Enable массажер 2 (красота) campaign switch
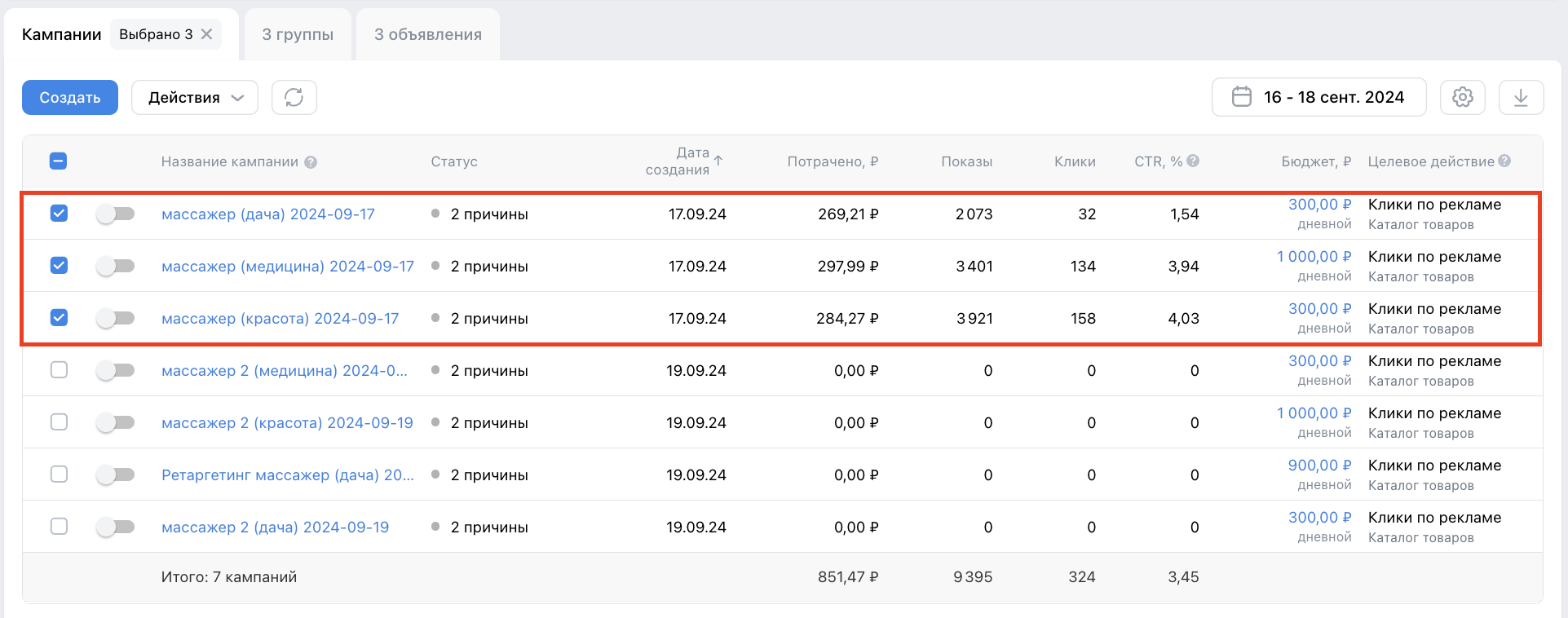This screenshot has width=1568, height=618. click(x=115, y=423)
